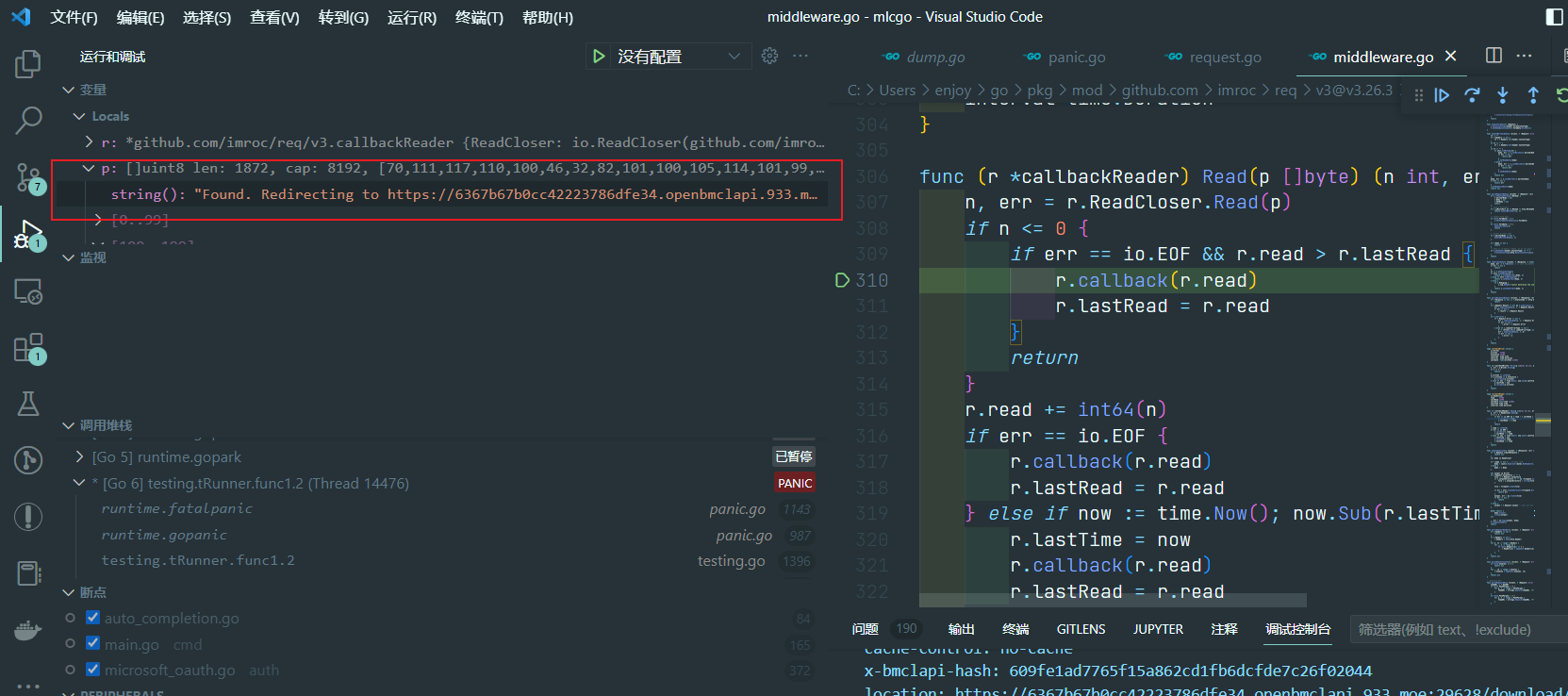Screen dimensions: 1568x696
Task: Click the debug console filter input
Action: click(1459, 629)
